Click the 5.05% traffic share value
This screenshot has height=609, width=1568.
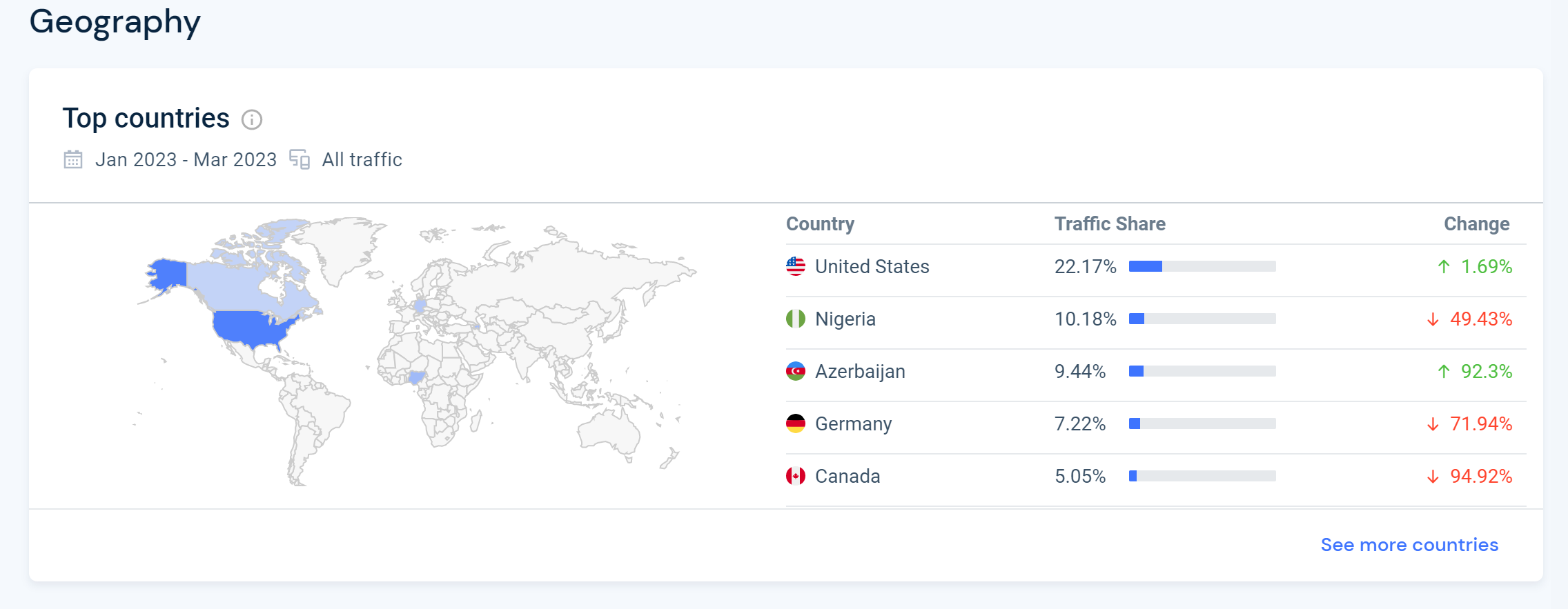click(x=1080, y=476)
